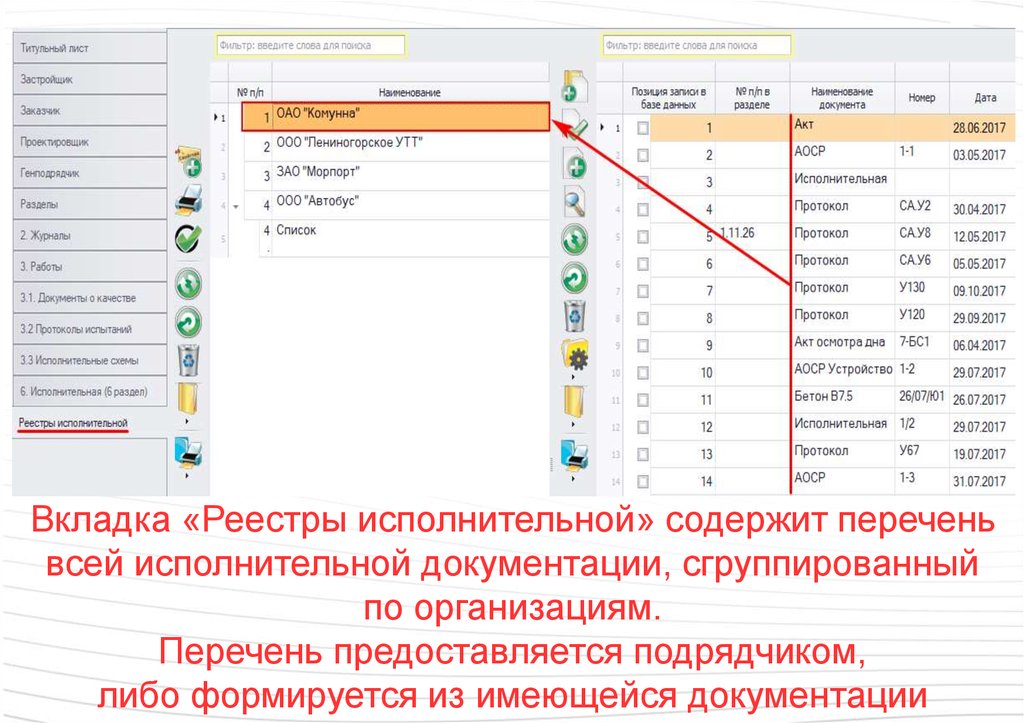Click the add-record icon in the organizations toolbar

point(189,161)
